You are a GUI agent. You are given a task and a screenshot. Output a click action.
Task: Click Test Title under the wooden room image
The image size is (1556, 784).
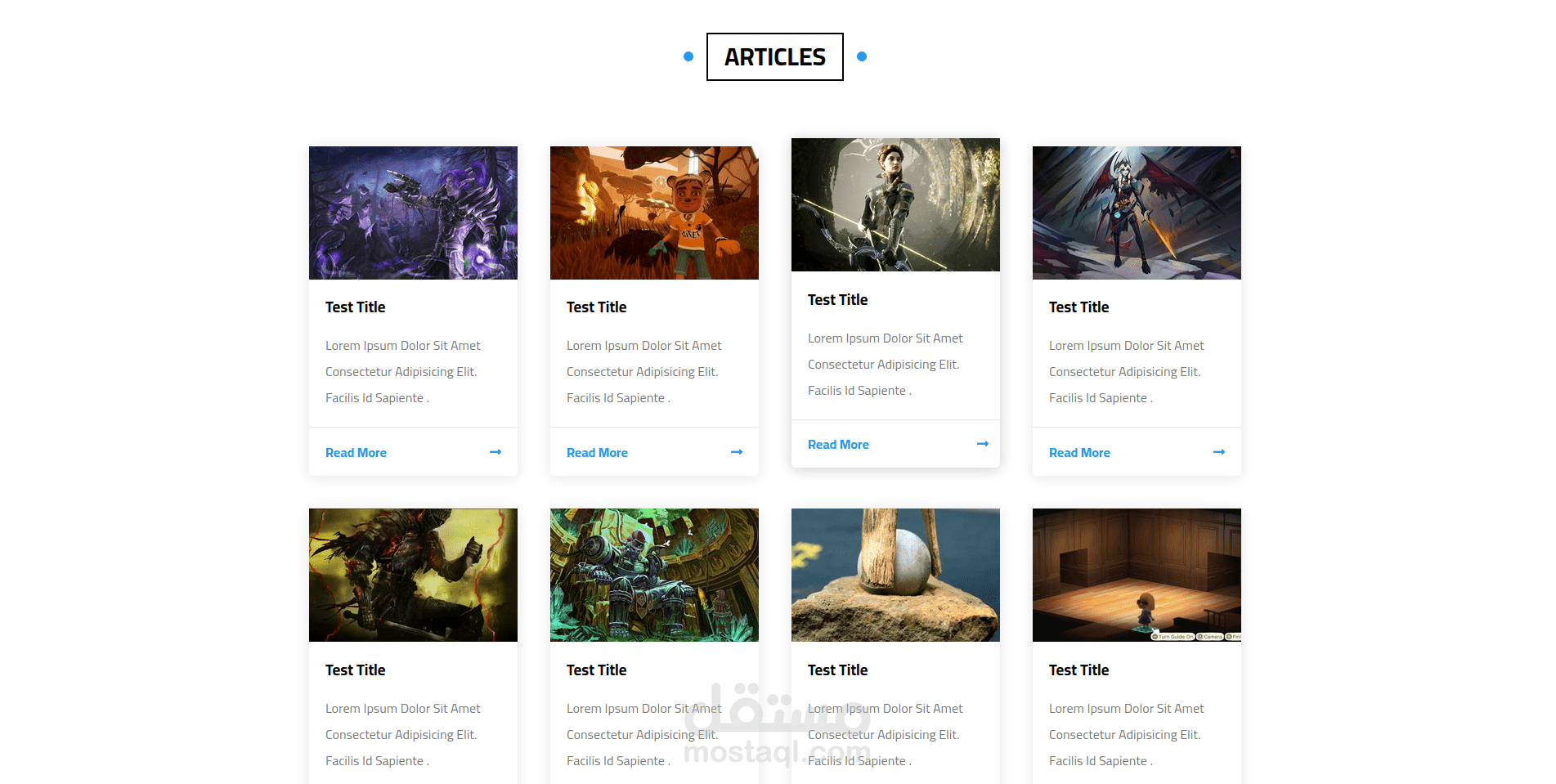(1078, 670)
